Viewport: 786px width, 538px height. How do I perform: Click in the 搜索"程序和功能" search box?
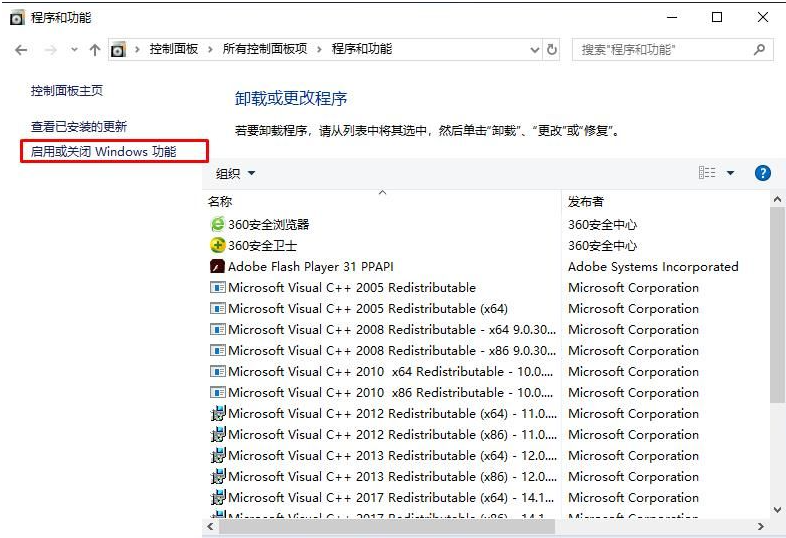[x=660, y=49]
